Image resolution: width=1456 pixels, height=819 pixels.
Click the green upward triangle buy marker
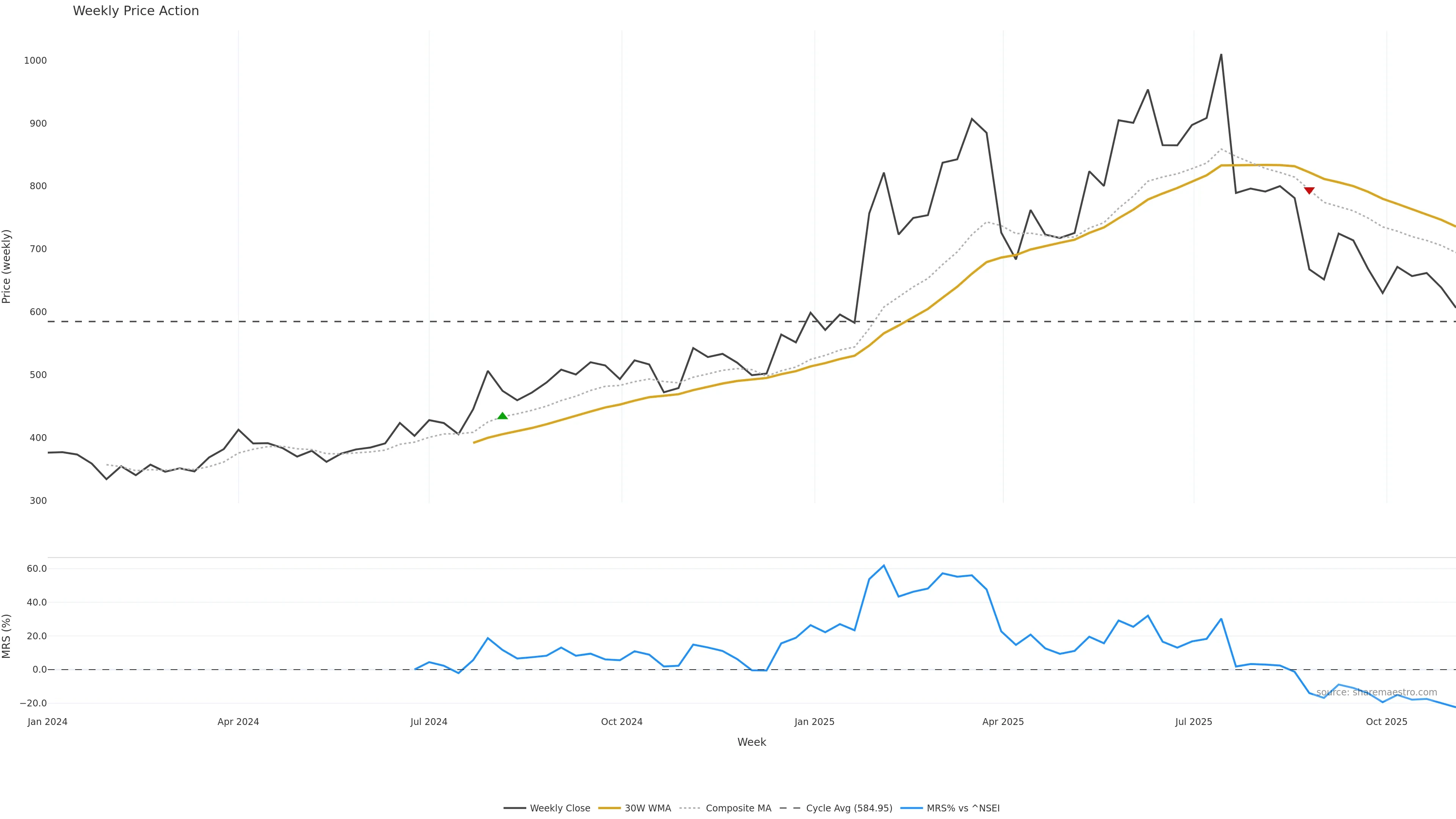click(x=502, y=416)
